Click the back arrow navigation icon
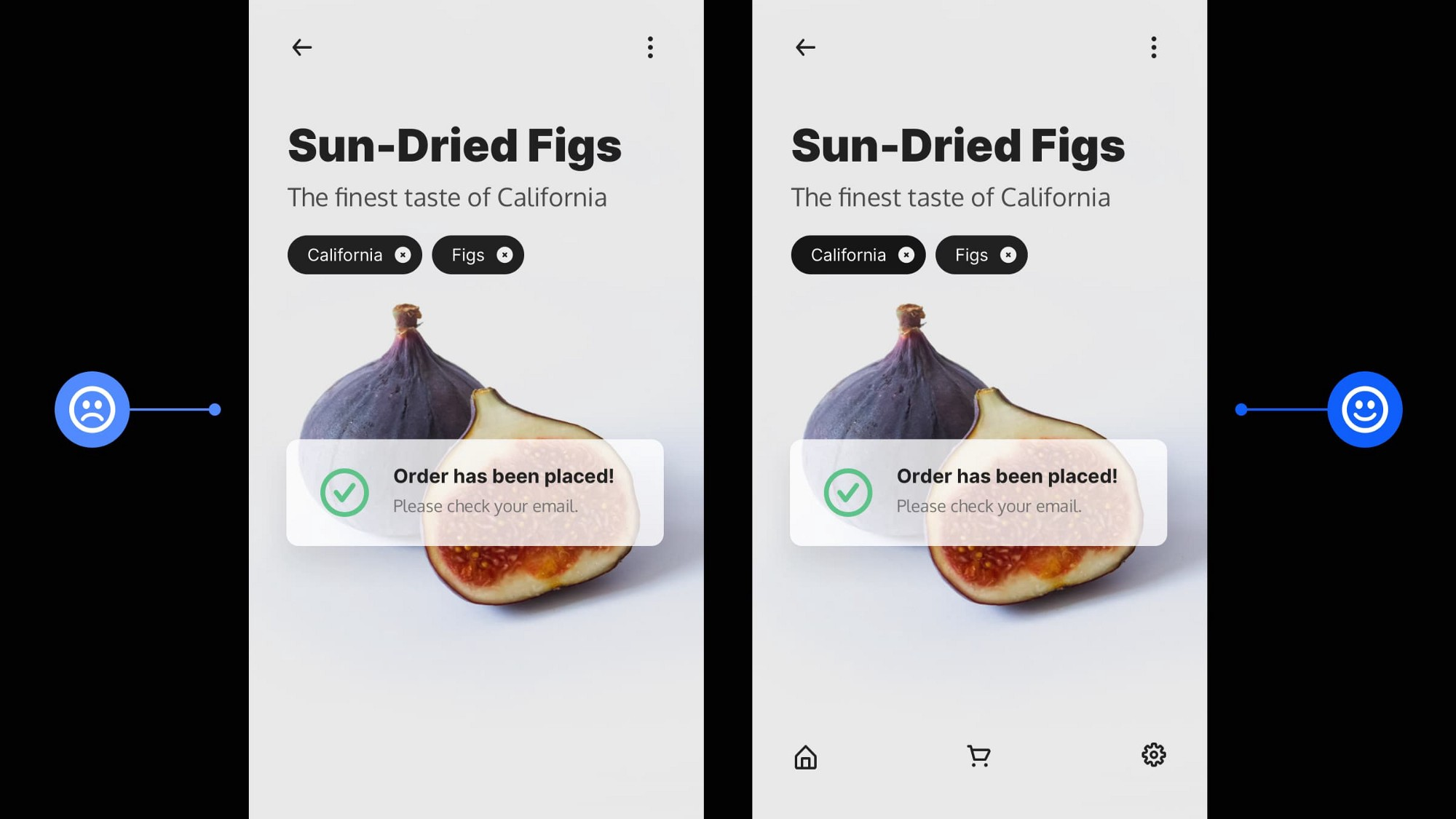This screenshot has width=1456, height=819. point(301,46)
